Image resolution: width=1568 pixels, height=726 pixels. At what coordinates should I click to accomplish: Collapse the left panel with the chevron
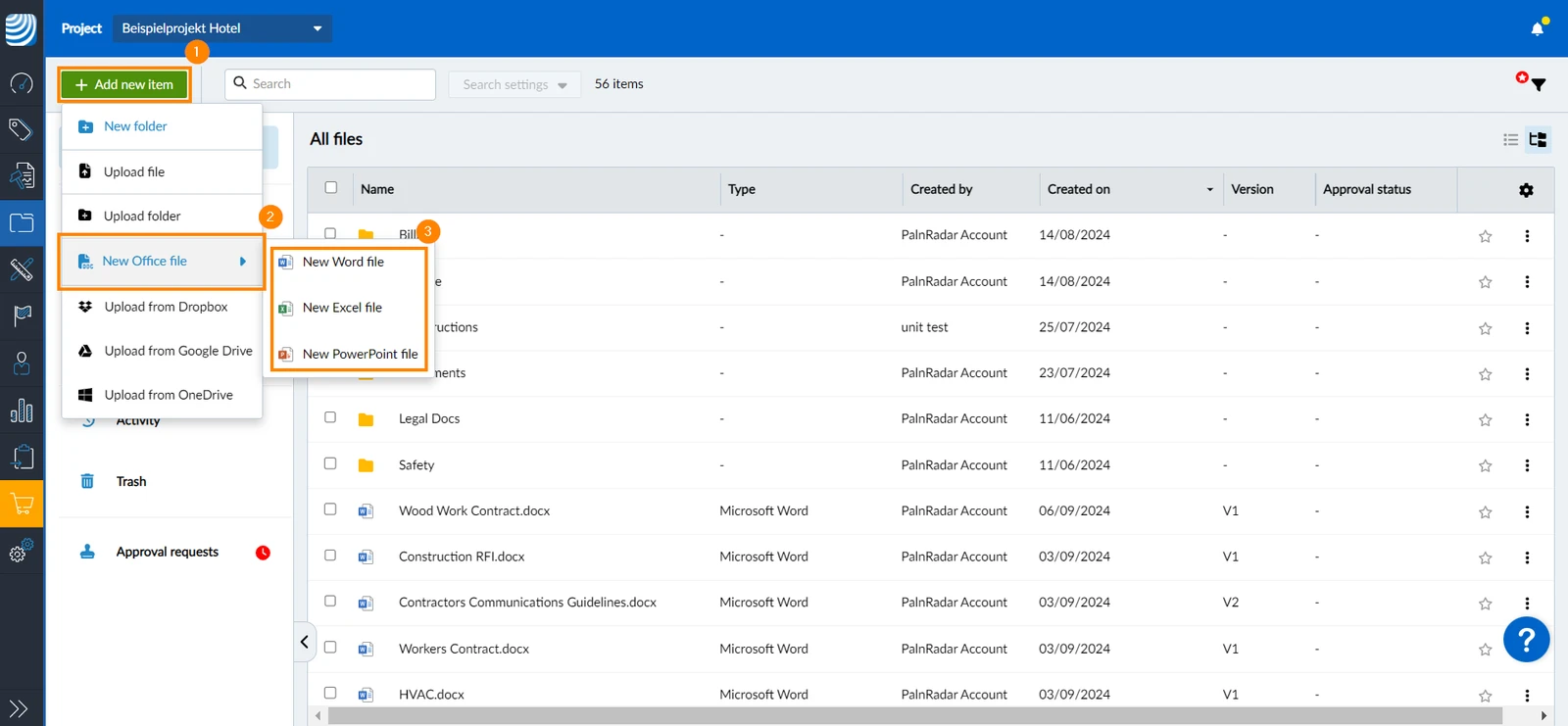(305, 642)
